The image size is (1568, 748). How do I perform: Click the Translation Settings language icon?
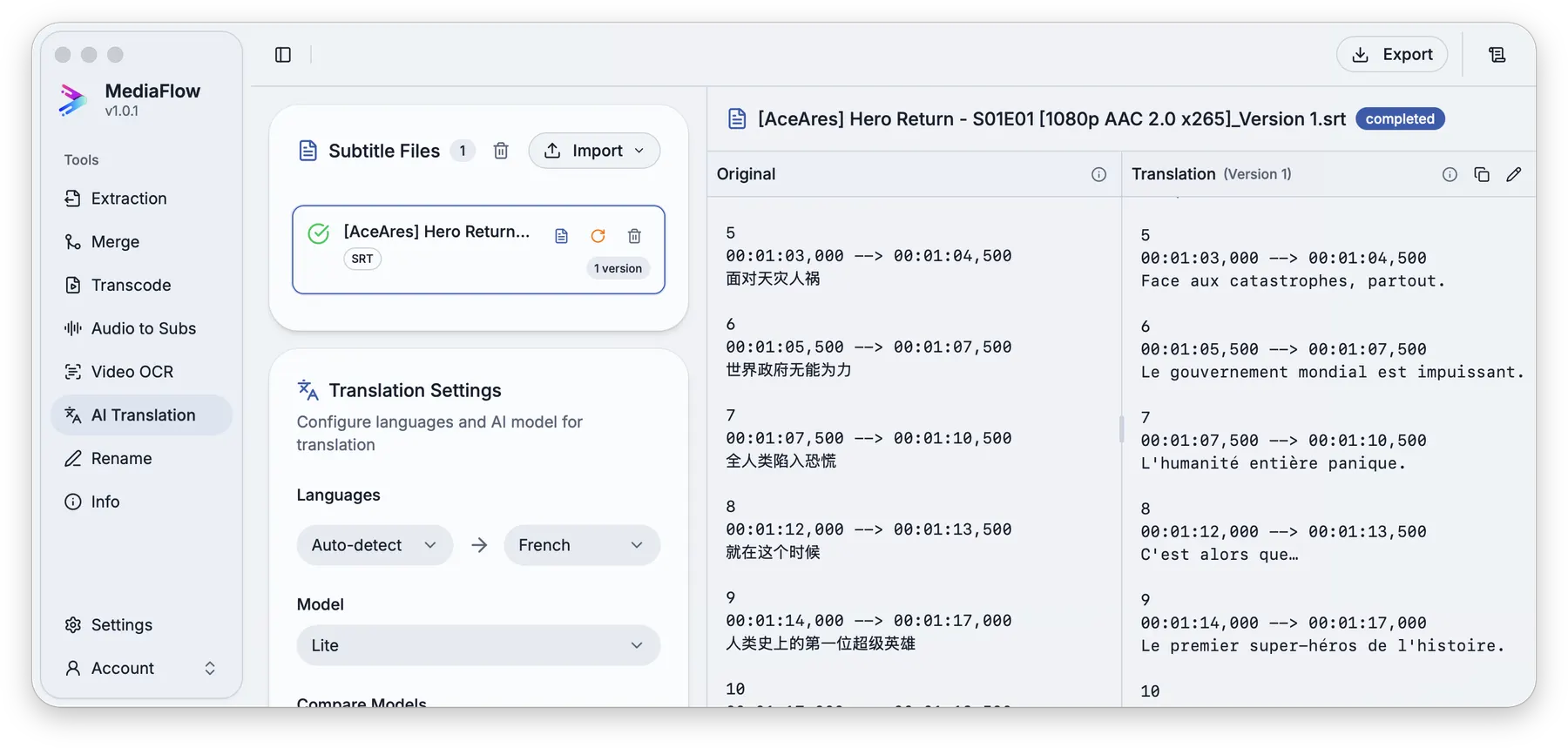[x=308, y=390]
